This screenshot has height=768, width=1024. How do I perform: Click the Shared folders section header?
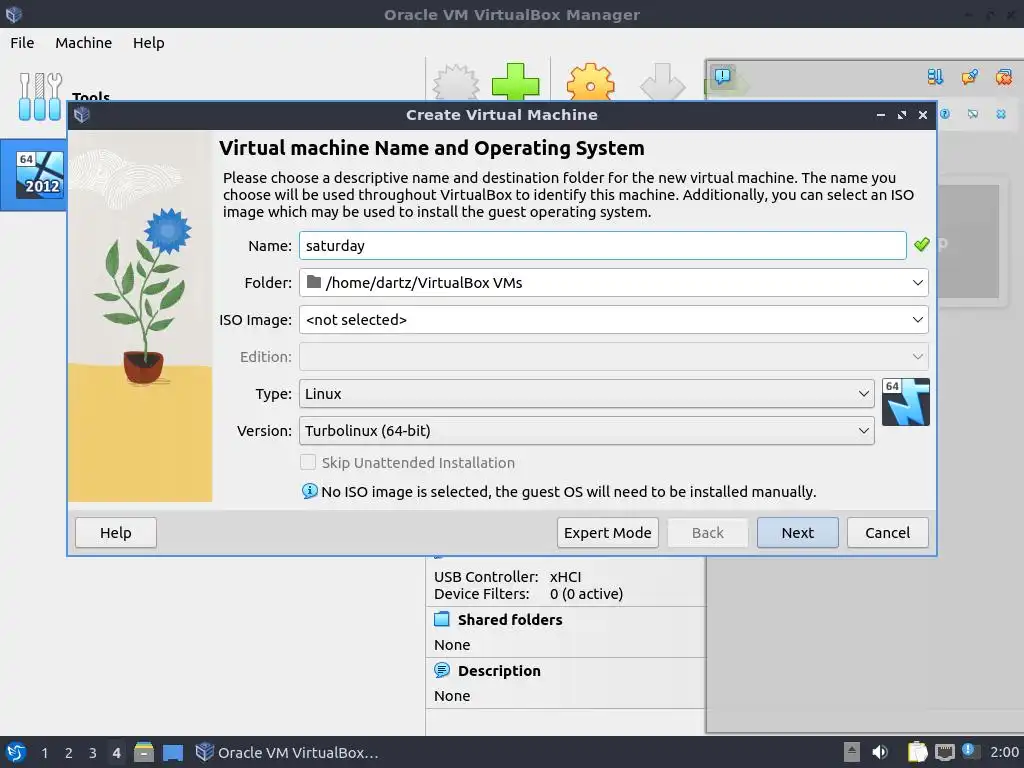pyautogui.click(x=510, y=620)
